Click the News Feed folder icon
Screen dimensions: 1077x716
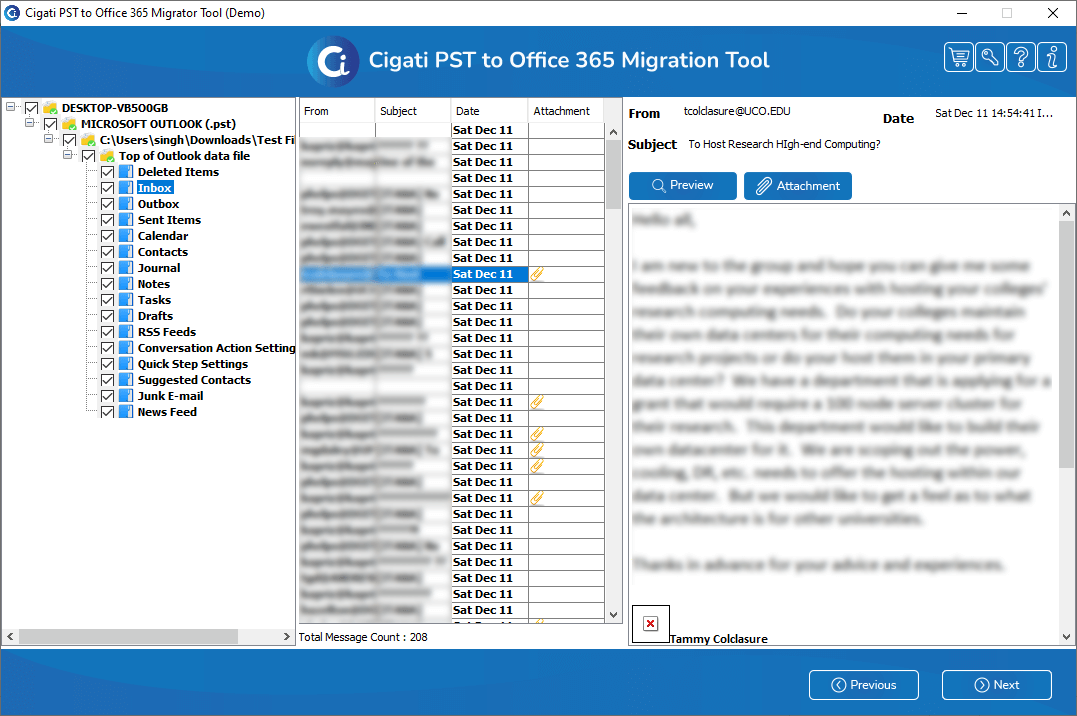pos(126,412)
